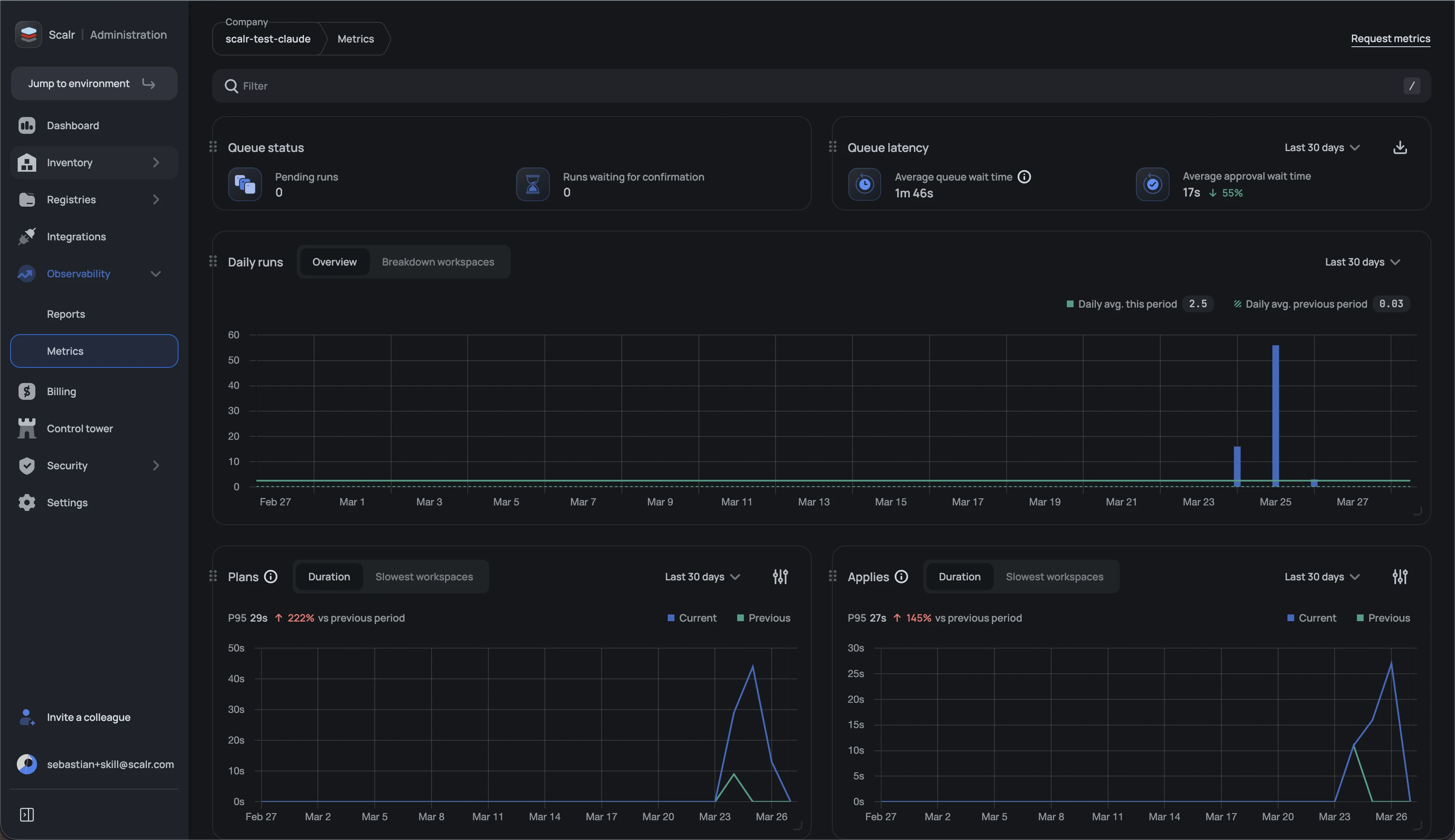Click the Filter search magnifier icon
The width and height of the screenshot is (1455, 840).
232,86
